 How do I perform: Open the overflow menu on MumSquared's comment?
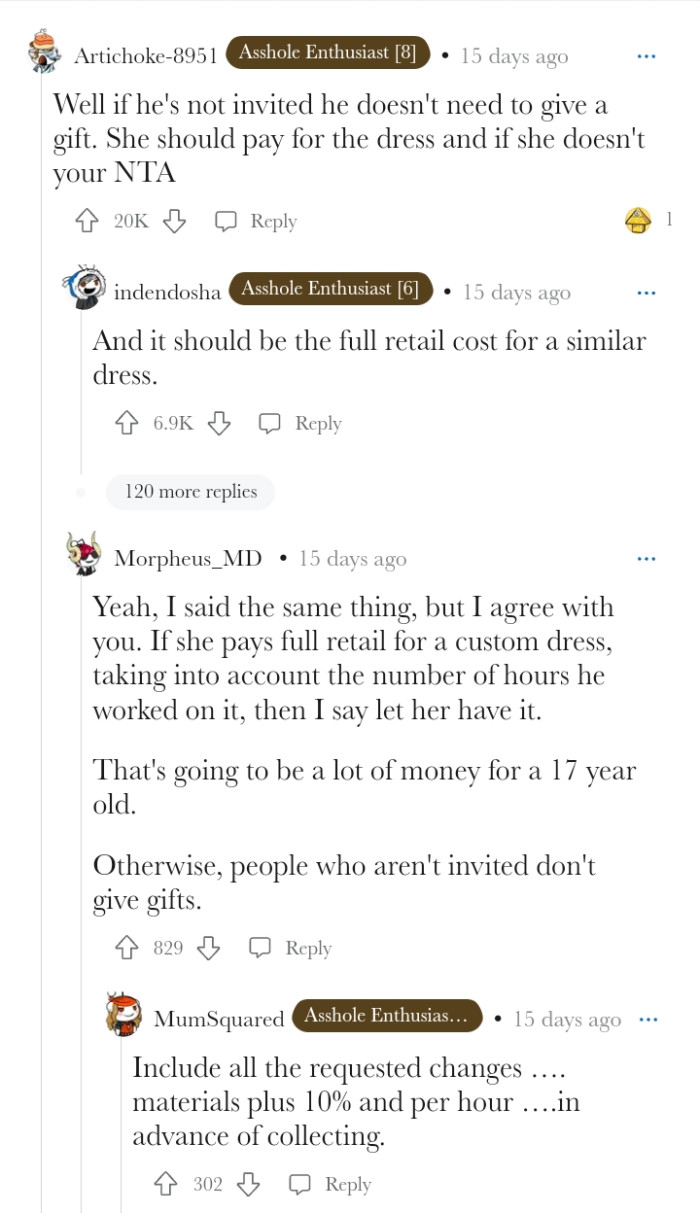click(648, 1018)
